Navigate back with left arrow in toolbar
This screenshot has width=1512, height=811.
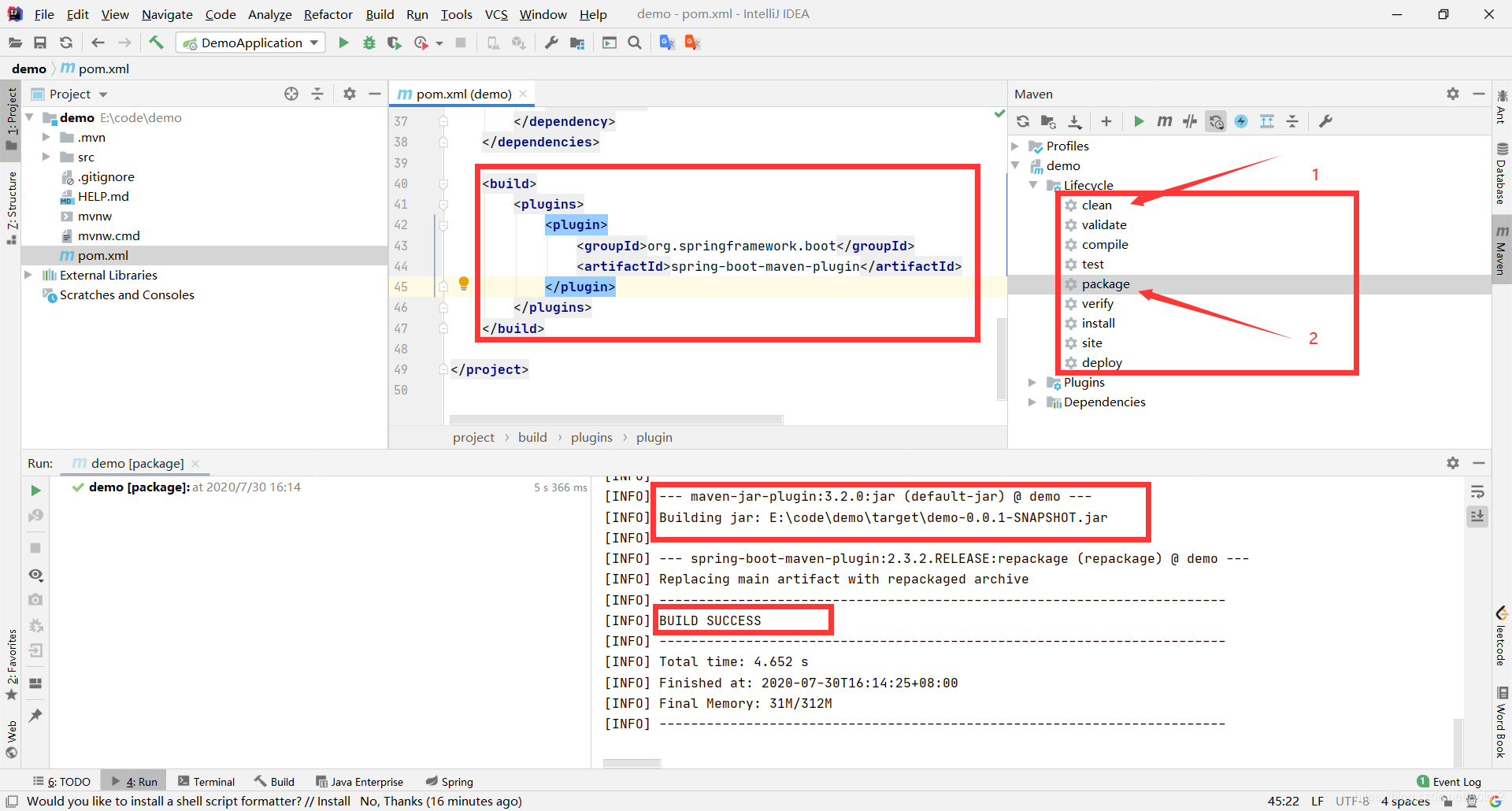(x=98, y=43)
